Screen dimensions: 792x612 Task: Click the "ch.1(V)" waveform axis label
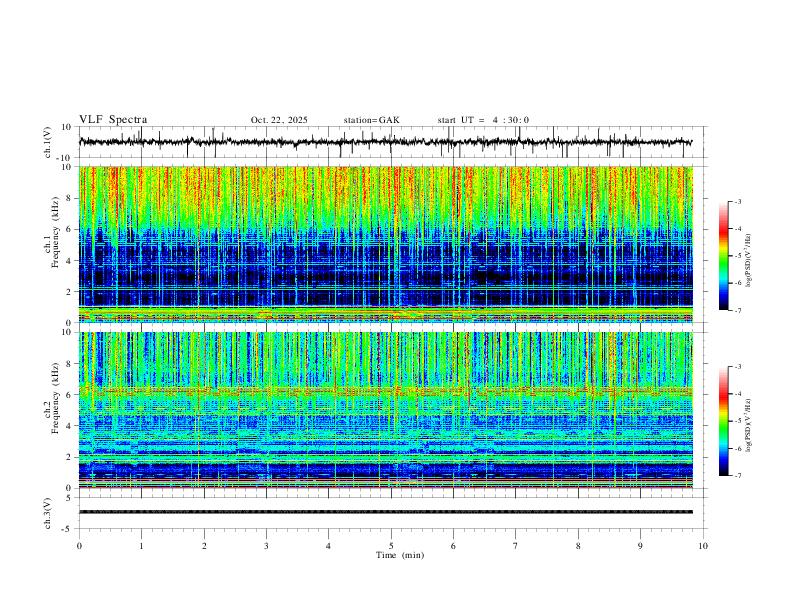tap(48, 142)
